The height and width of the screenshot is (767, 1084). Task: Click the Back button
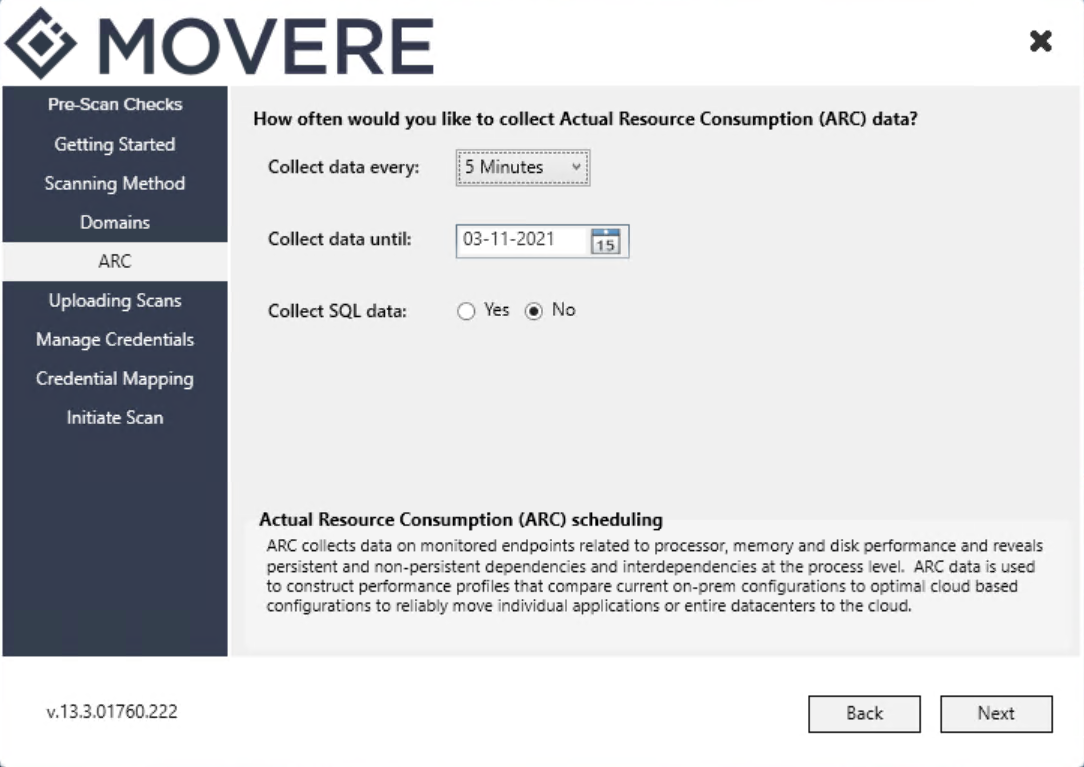(864, 714)
